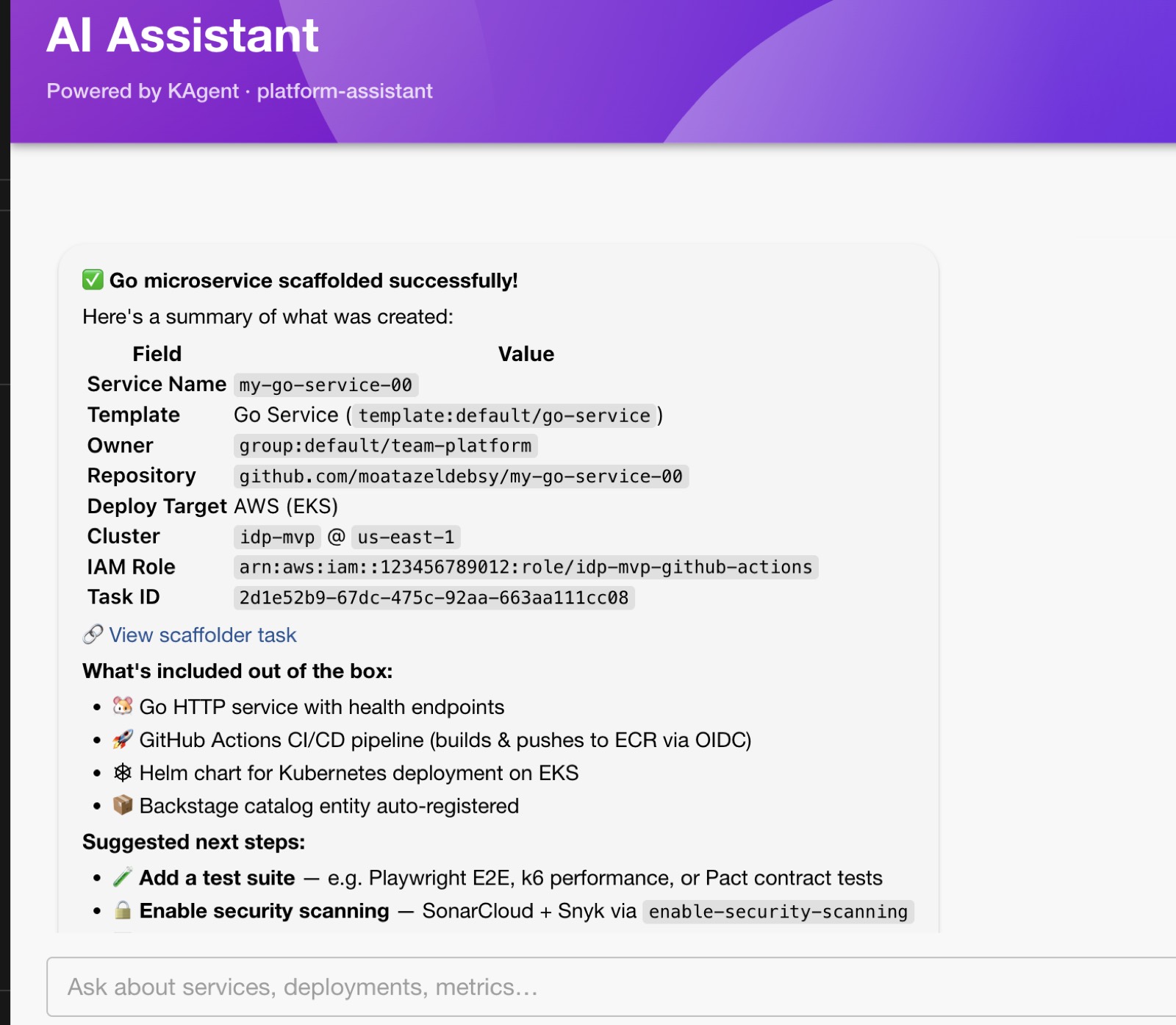The image size is (1176, 1025).
Task: Click the Repository row label
Action: 142,476
